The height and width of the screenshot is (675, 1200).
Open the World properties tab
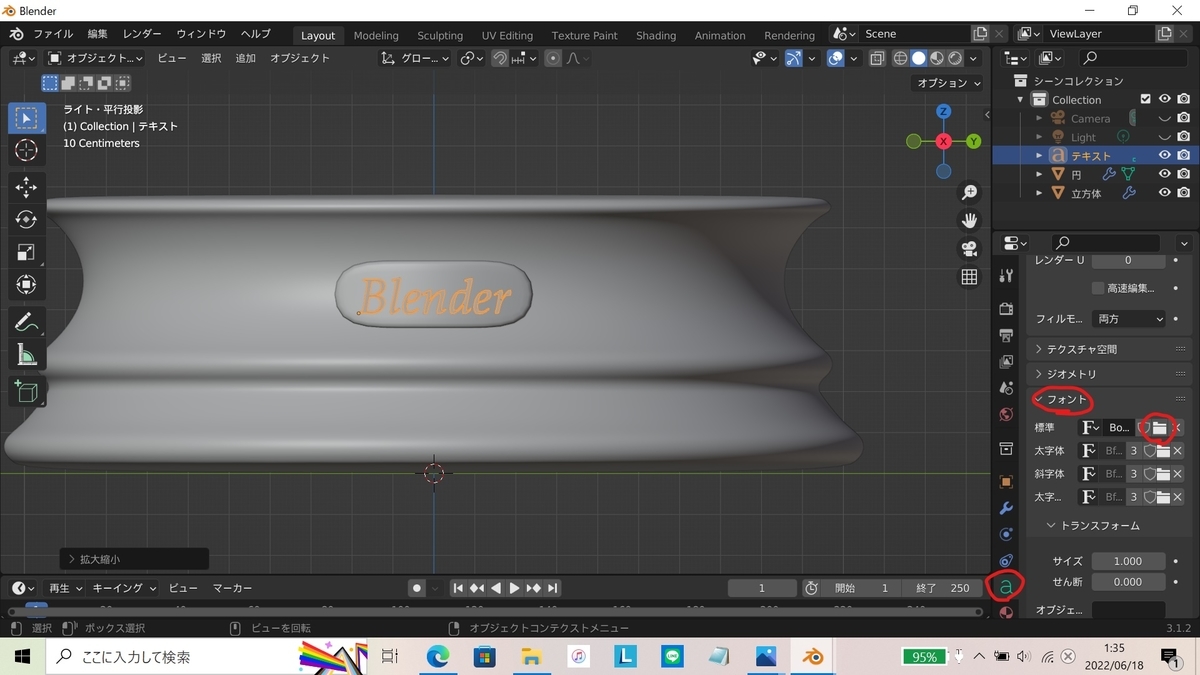[1006, 414]
